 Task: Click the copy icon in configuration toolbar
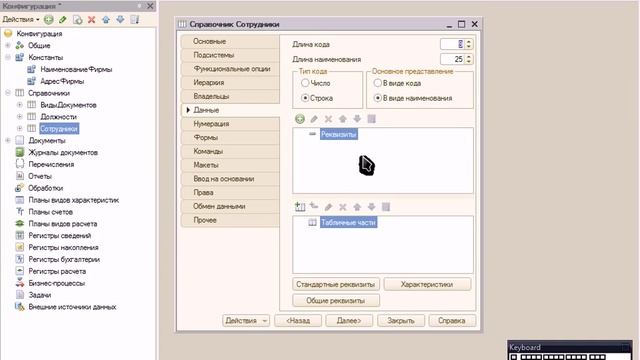click(77, 19)
